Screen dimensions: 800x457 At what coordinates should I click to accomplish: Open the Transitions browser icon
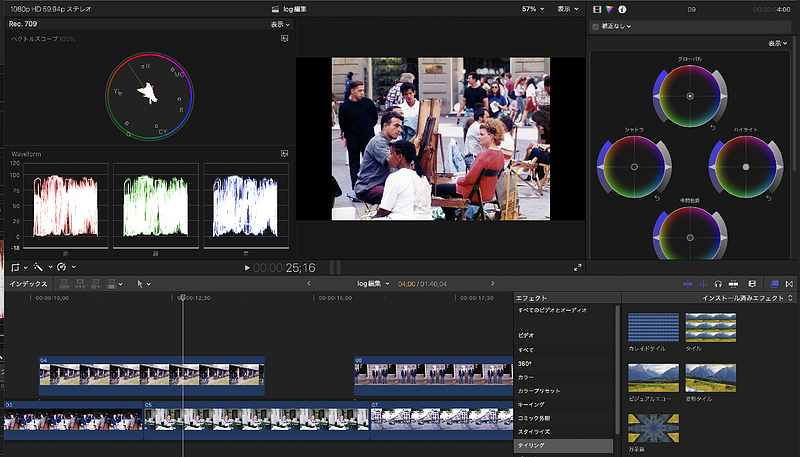pos(790,284)
